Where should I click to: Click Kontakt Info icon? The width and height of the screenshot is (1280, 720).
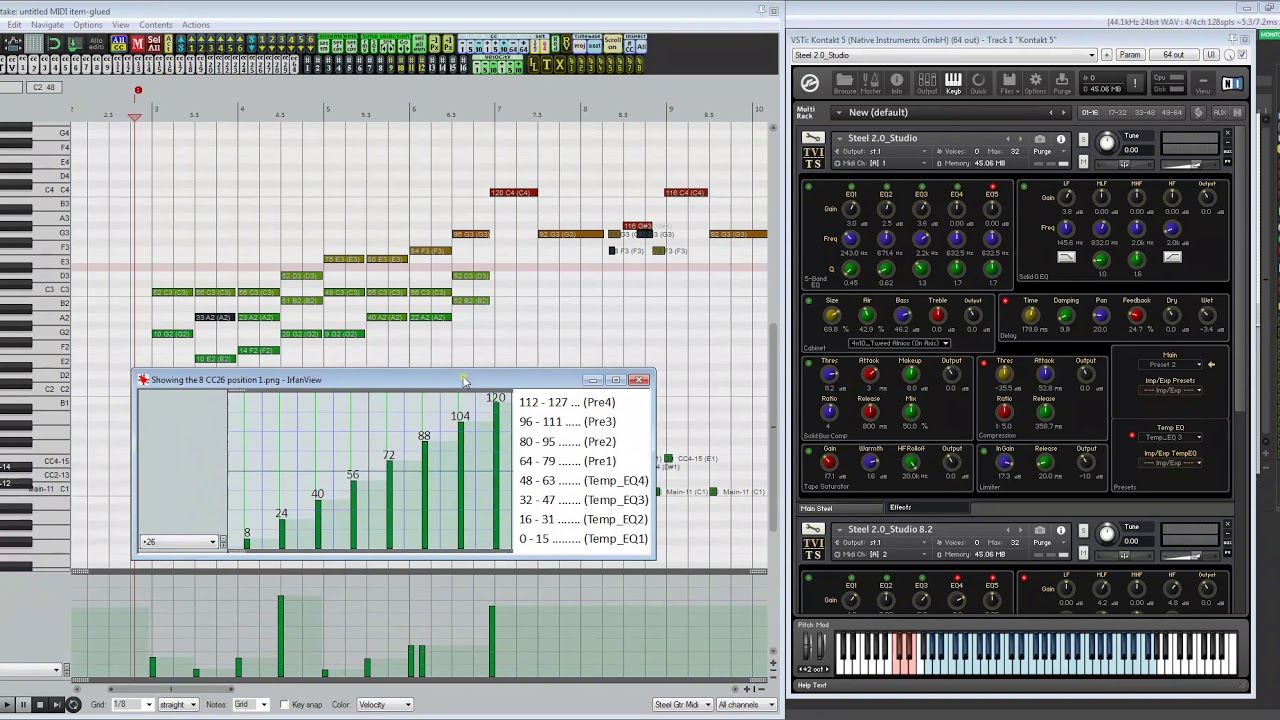point(897,84)
